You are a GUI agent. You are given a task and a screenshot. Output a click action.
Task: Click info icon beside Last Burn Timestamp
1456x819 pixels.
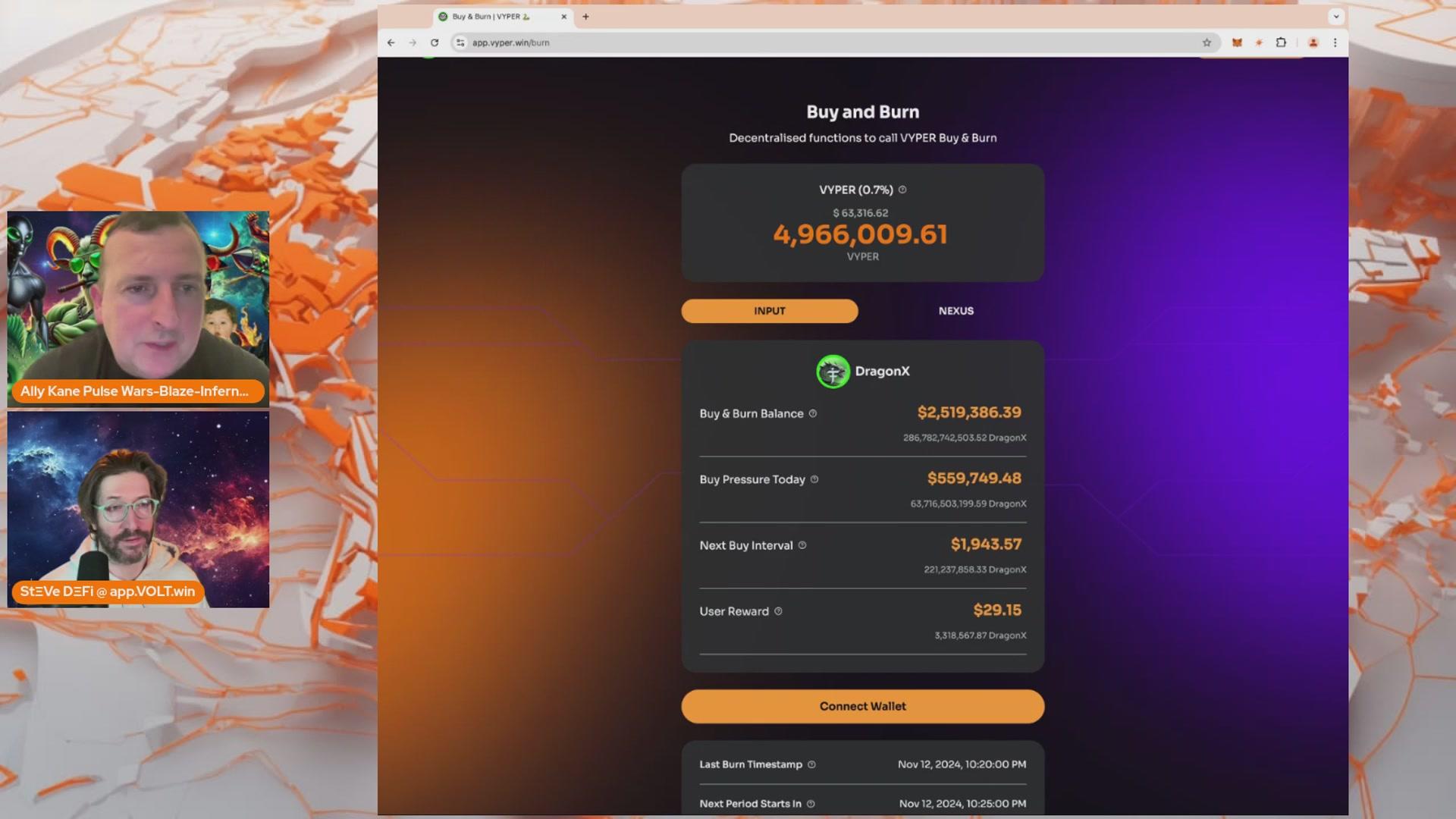click(x=811, y=764)
